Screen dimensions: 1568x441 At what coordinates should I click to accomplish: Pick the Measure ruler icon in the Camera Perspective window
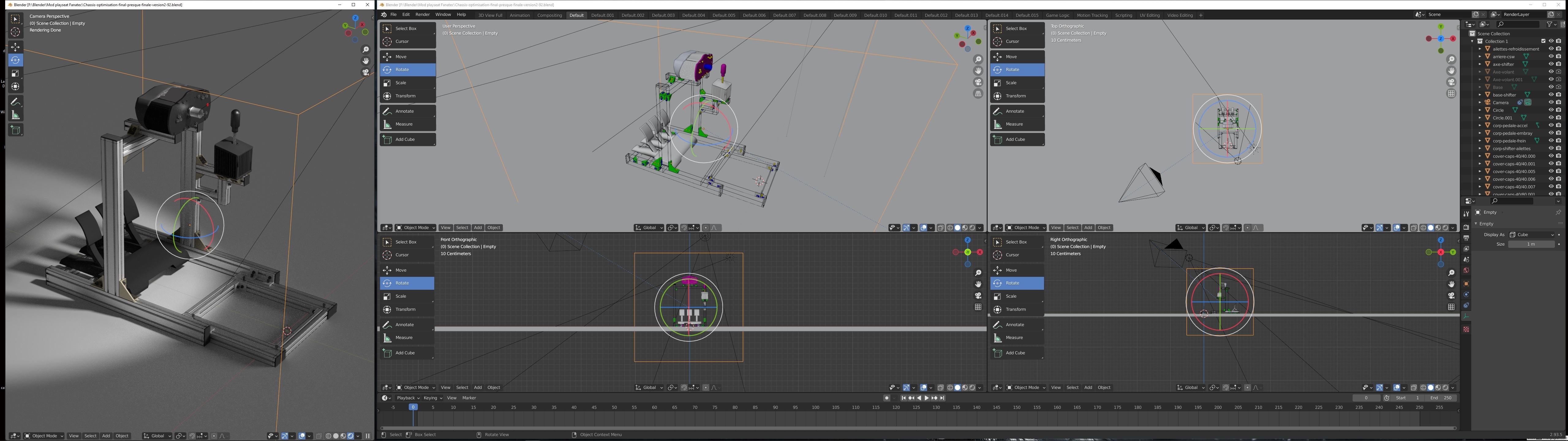pos(15,115)
